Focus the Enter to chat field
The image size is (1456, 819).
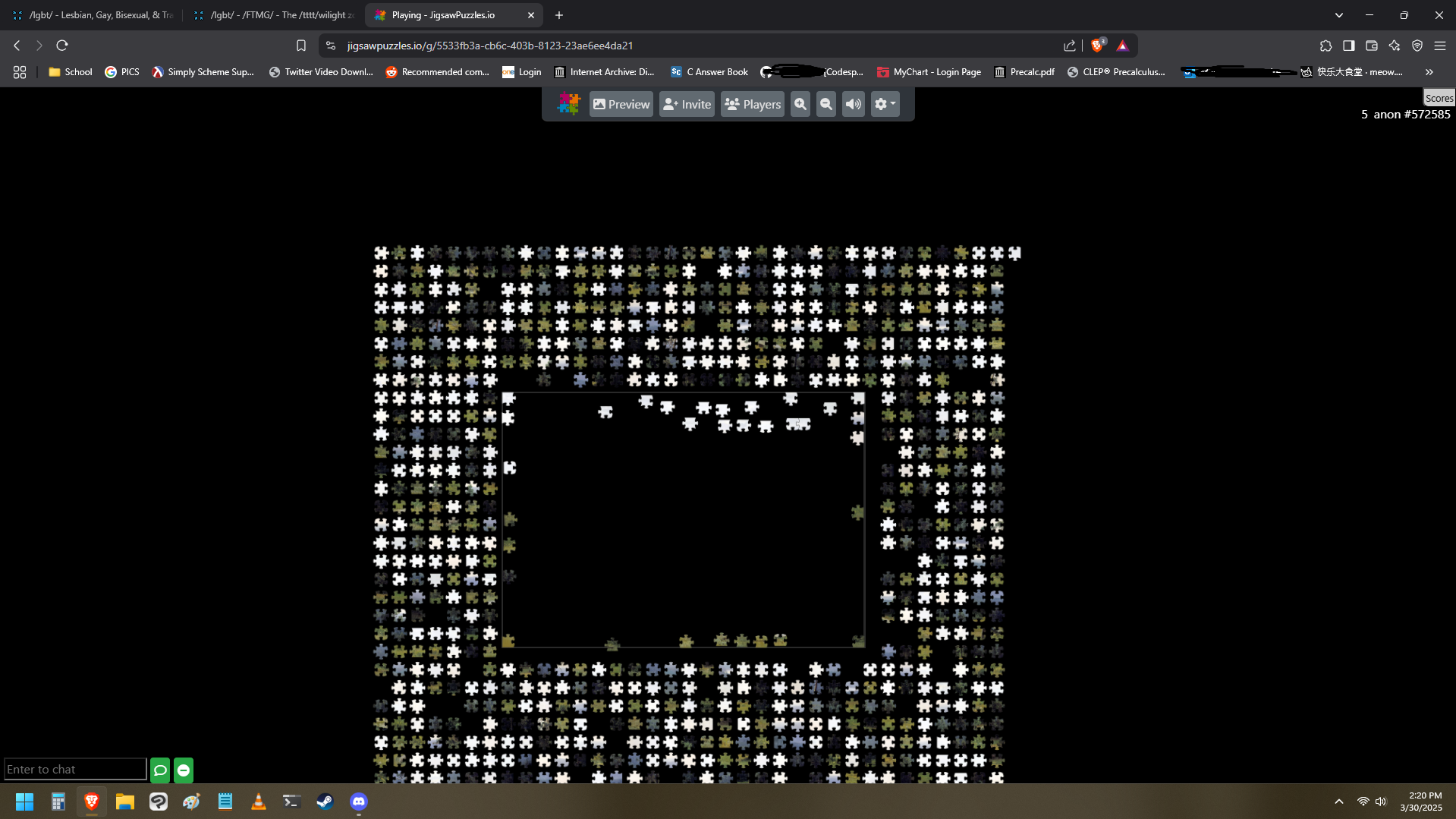pos(75,770)
